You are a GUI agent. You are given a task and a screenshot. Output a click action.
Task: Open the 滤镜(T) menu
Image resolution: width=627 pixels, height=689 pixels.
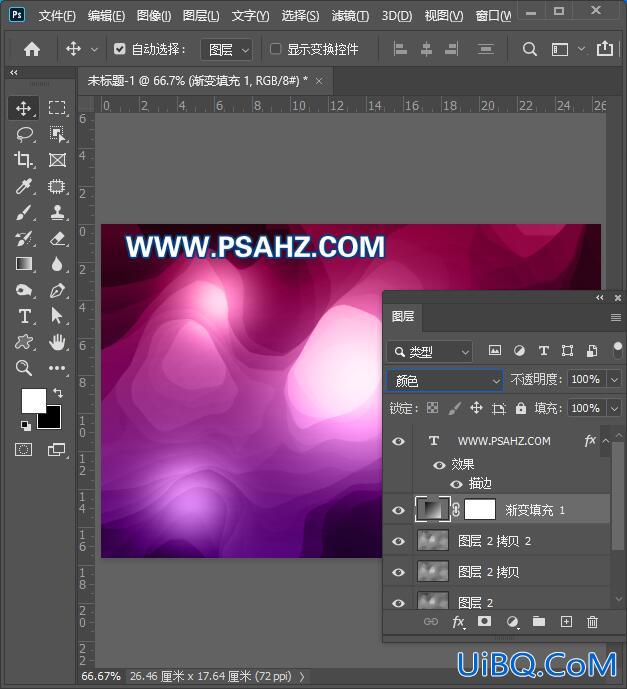pyautogui.click(x=350, y=16)
